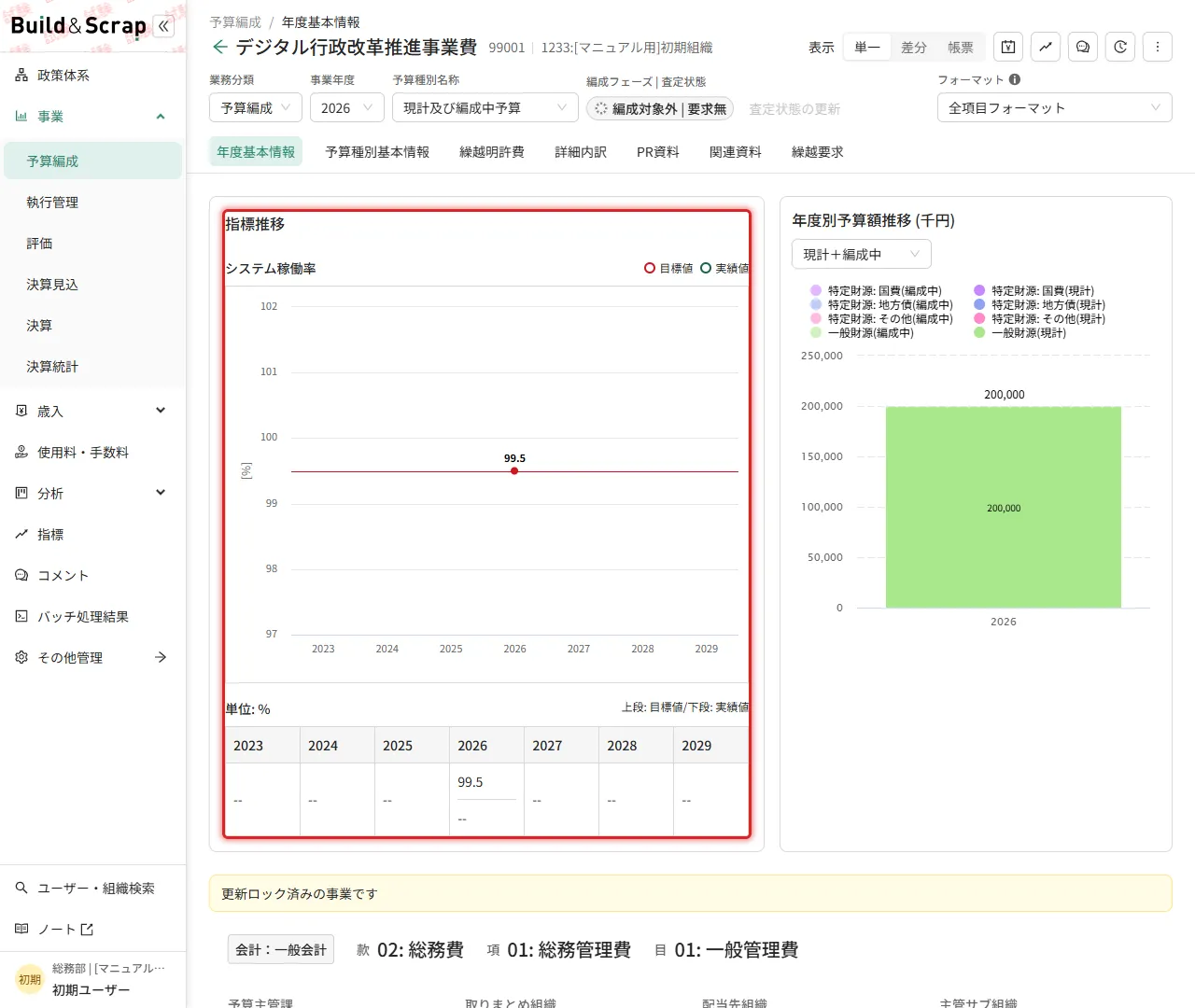Open the calendar icon button in toolbar
Viewport: 1195px width, 1008px height.
click(1008, 47)
